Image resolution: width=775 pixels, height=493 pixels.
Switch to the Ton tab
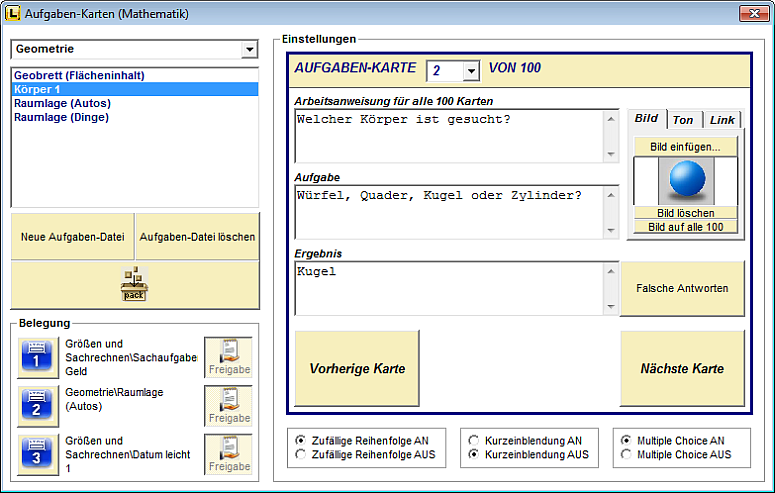coord(683,120)
